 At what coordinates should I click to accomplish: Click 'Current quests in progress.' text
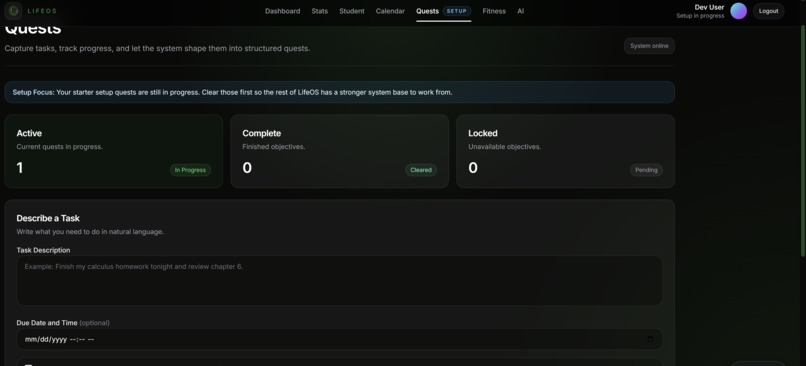(x=60, y=147)
